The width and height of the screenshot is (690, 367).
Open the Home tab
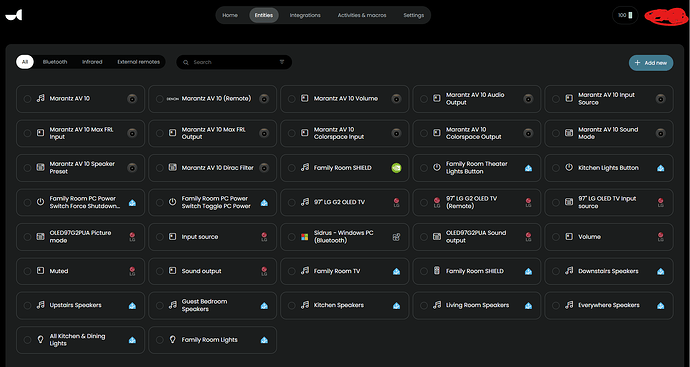[230, 15]
